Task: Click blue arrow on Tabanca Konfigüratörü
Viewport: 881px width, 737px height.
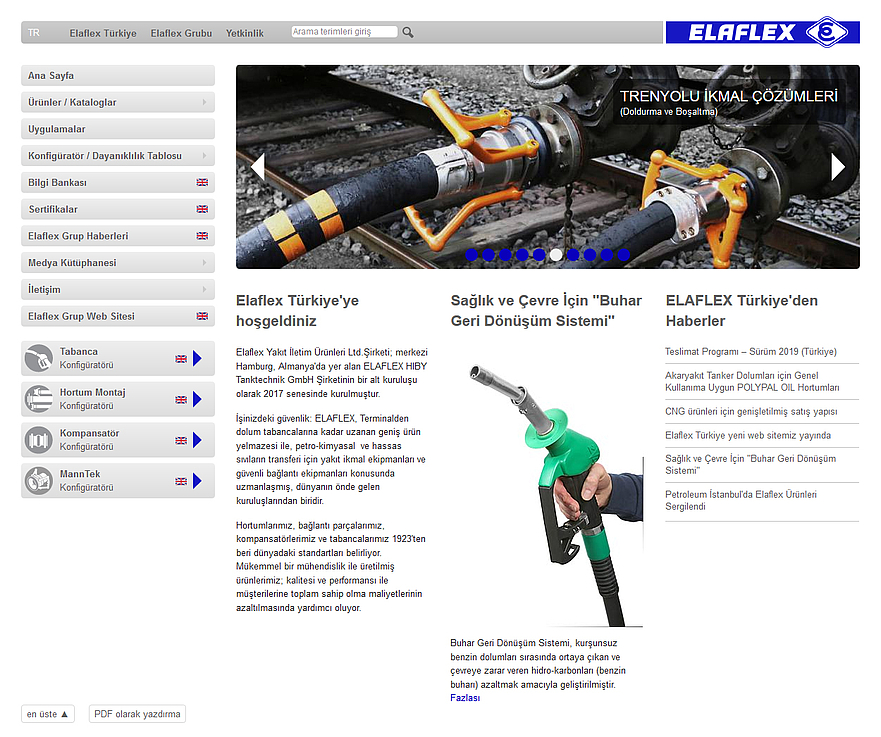Action: tap(197, 358)
